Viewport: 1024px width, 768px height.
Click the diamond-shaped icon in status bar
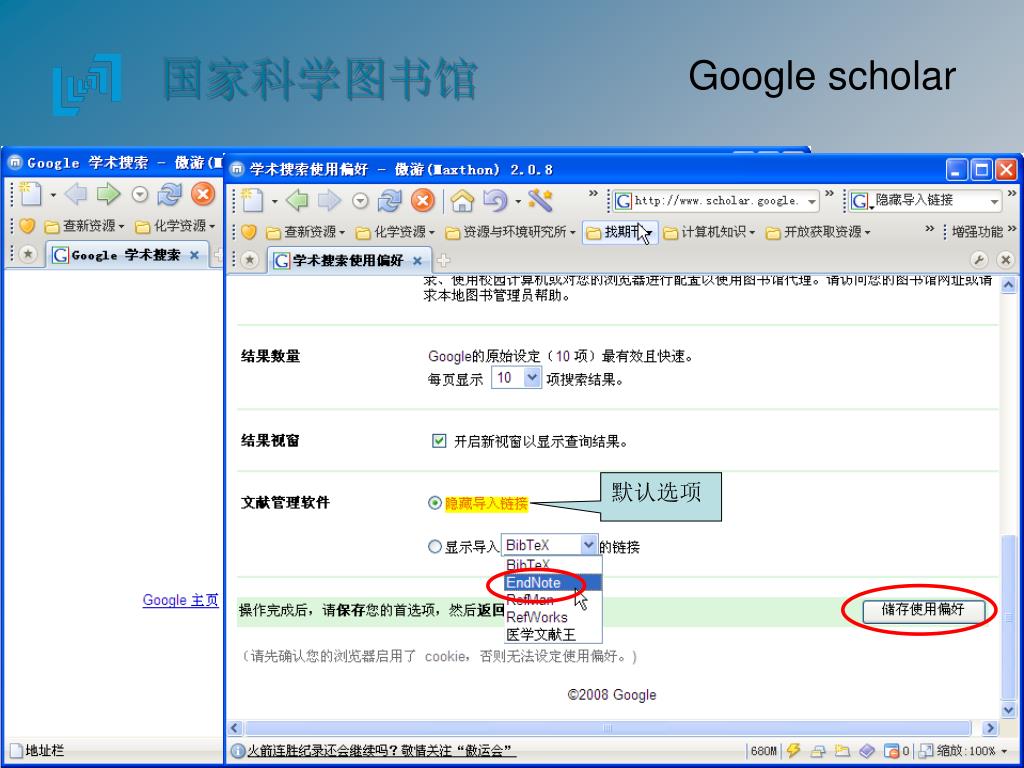point(866,751)
